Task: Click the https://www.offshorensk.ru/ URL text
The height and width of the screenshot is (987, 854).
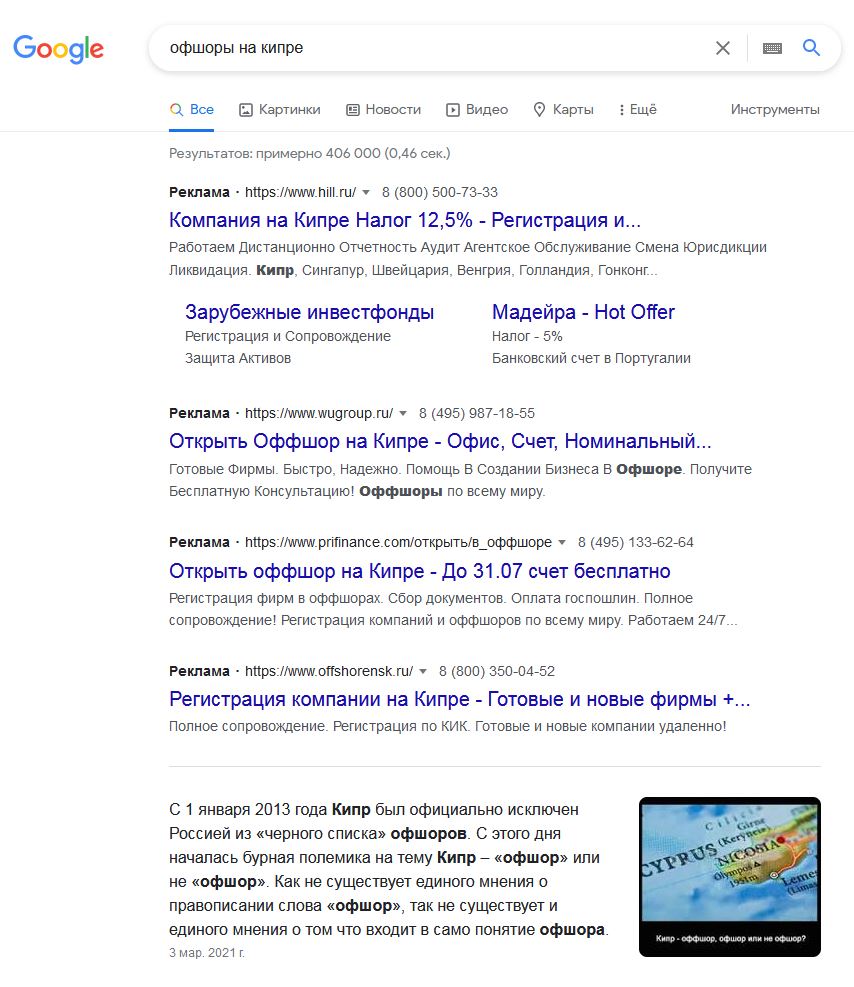Action: pos(329,672)
